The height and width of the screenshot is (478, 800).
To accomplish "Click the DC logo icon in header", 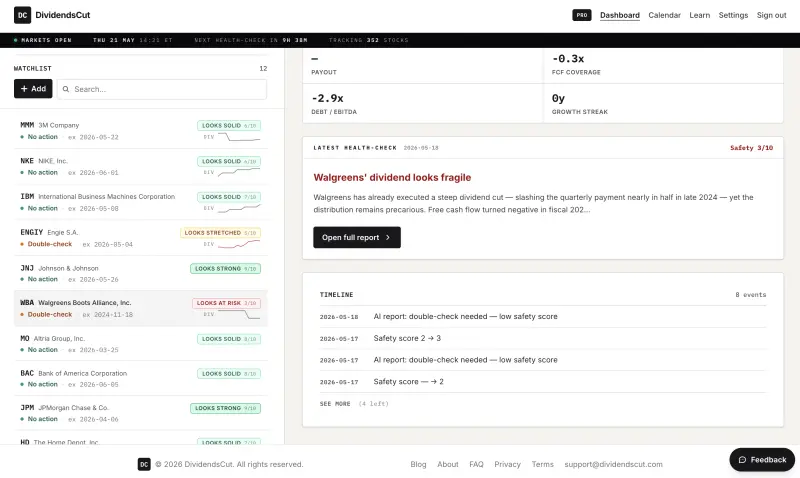I will 22,15.
